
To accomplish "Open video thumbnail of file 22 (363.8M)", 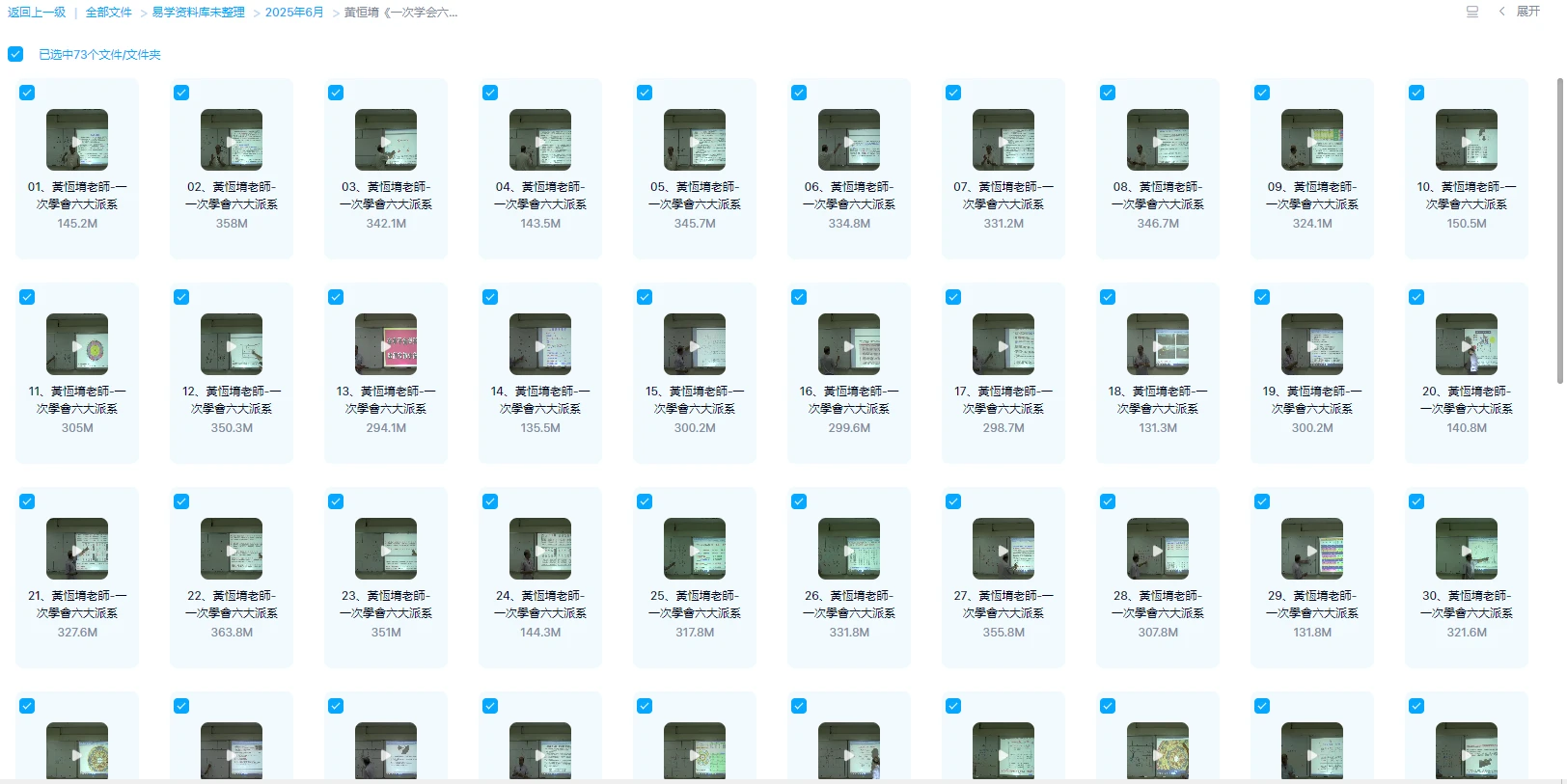I will click(232, 549).
